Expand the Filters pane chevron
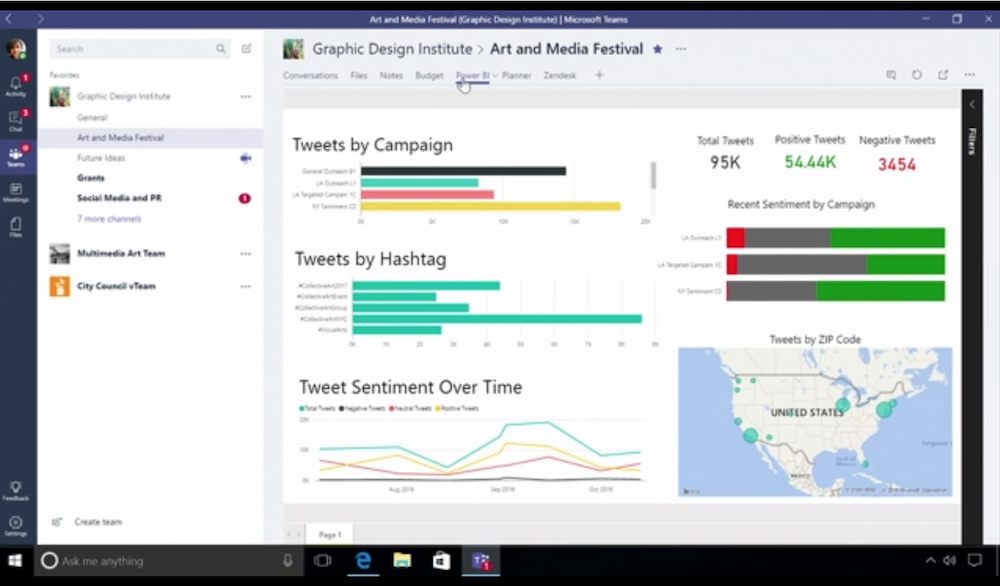 (972, 105)
